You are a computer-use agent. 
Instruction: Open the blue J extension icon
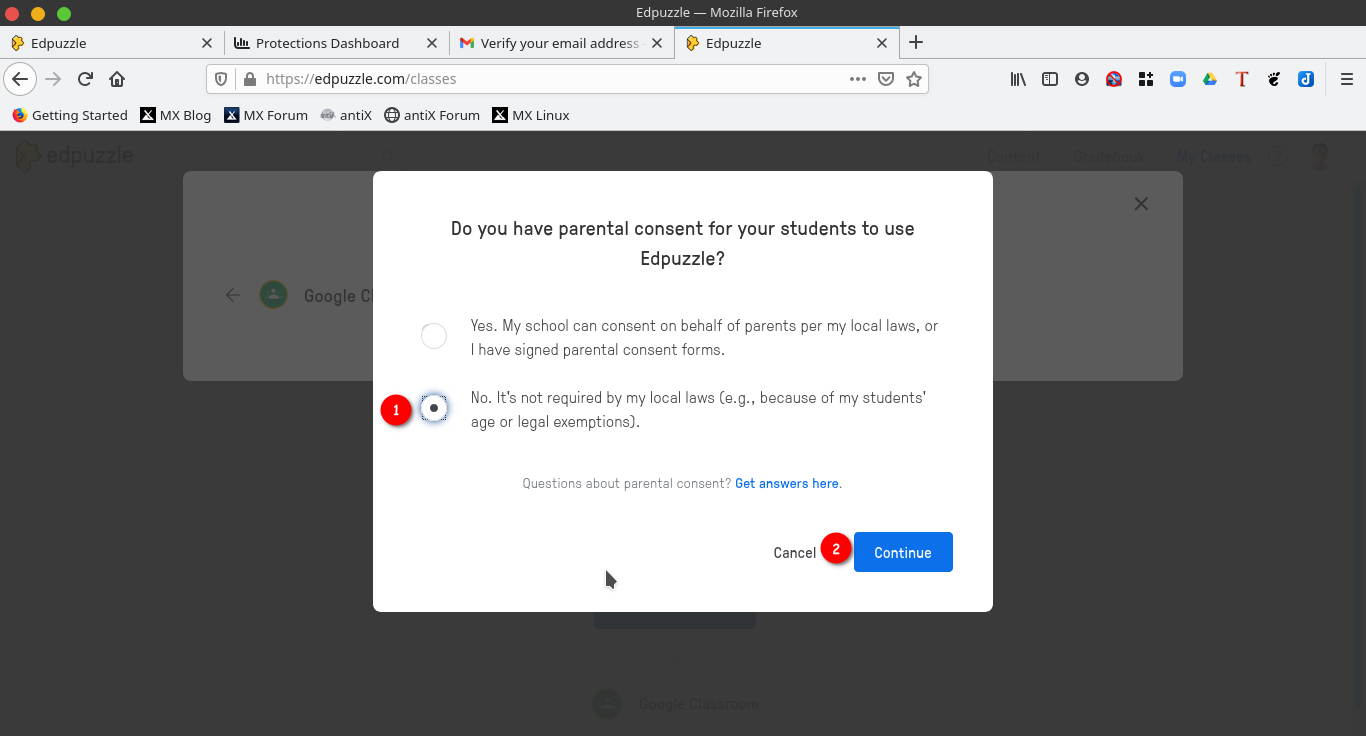click(x=1306, y=79)
